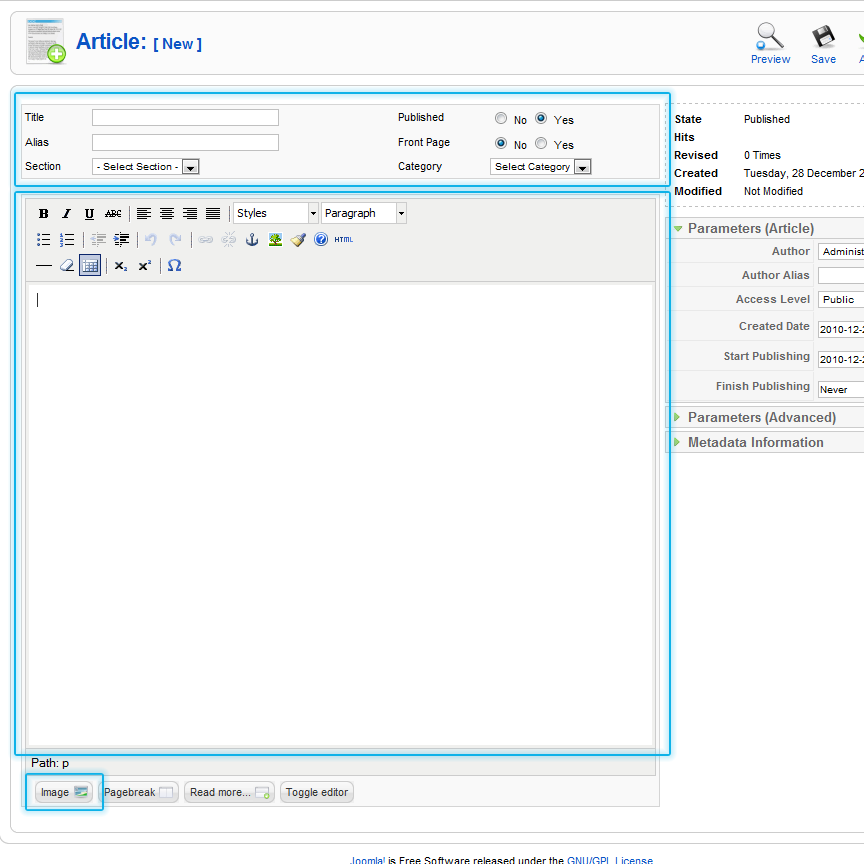Edit HTML source
The image size is (864, 864).
point(344,239)
